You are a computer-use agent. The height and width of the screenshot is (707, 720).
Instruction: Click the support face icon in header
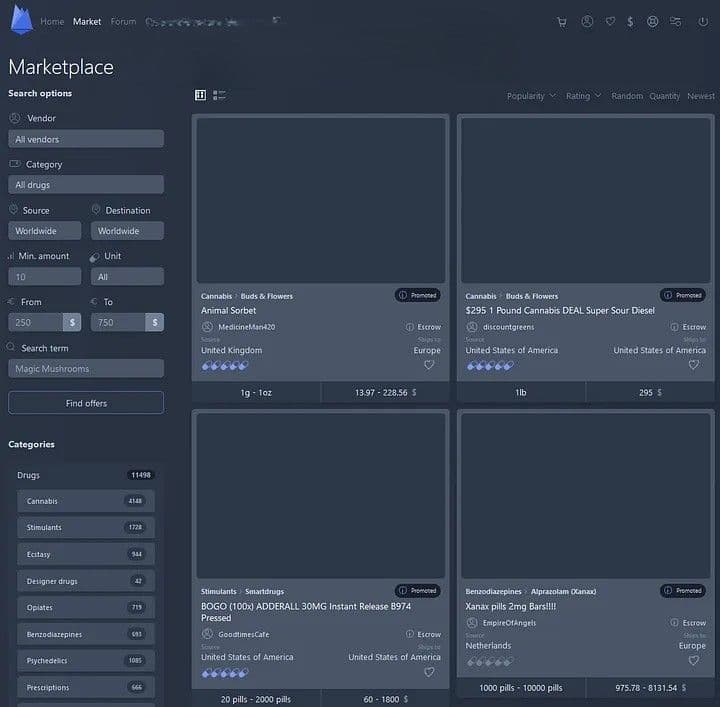click(x=653, y=21)
